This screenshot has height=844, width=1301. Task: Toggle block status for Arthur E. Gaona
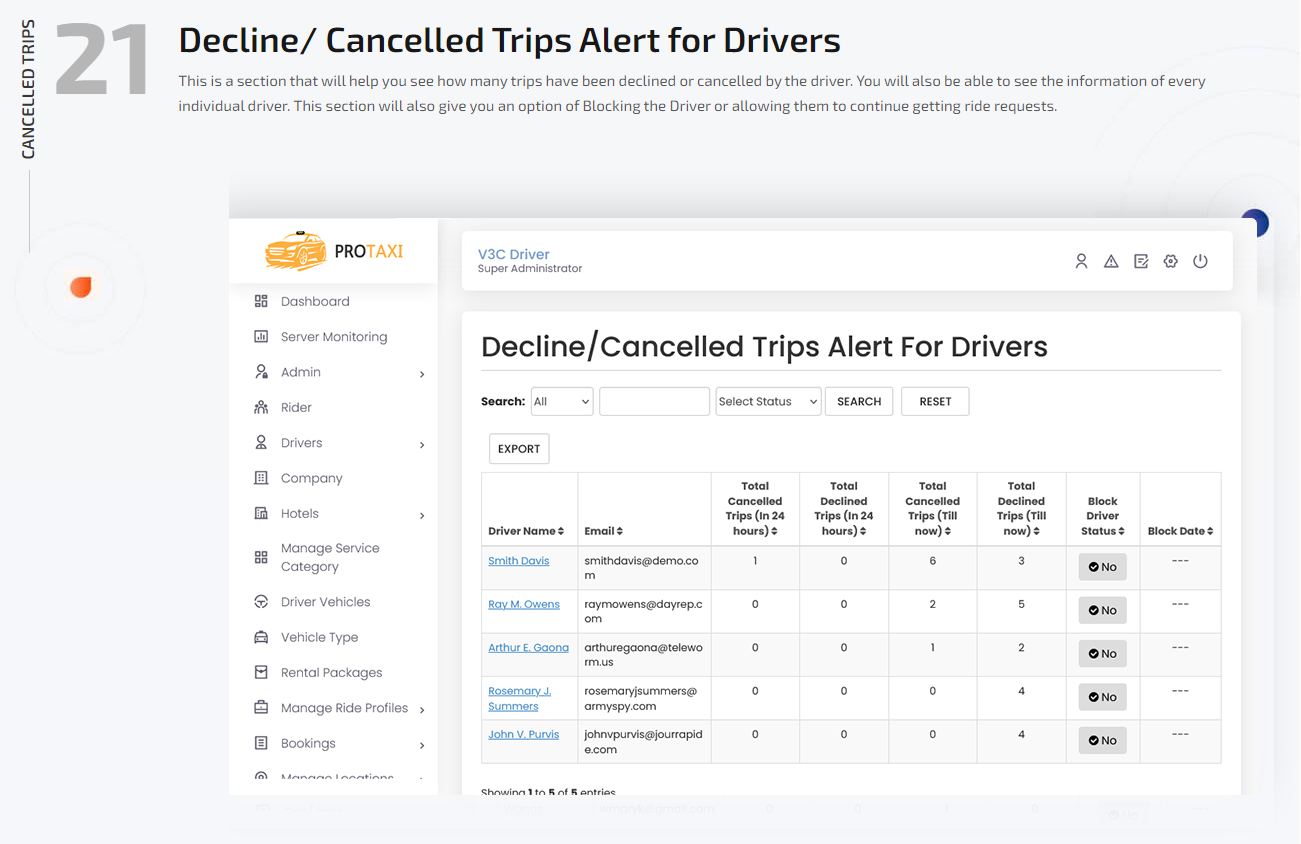pos(1102,654)
